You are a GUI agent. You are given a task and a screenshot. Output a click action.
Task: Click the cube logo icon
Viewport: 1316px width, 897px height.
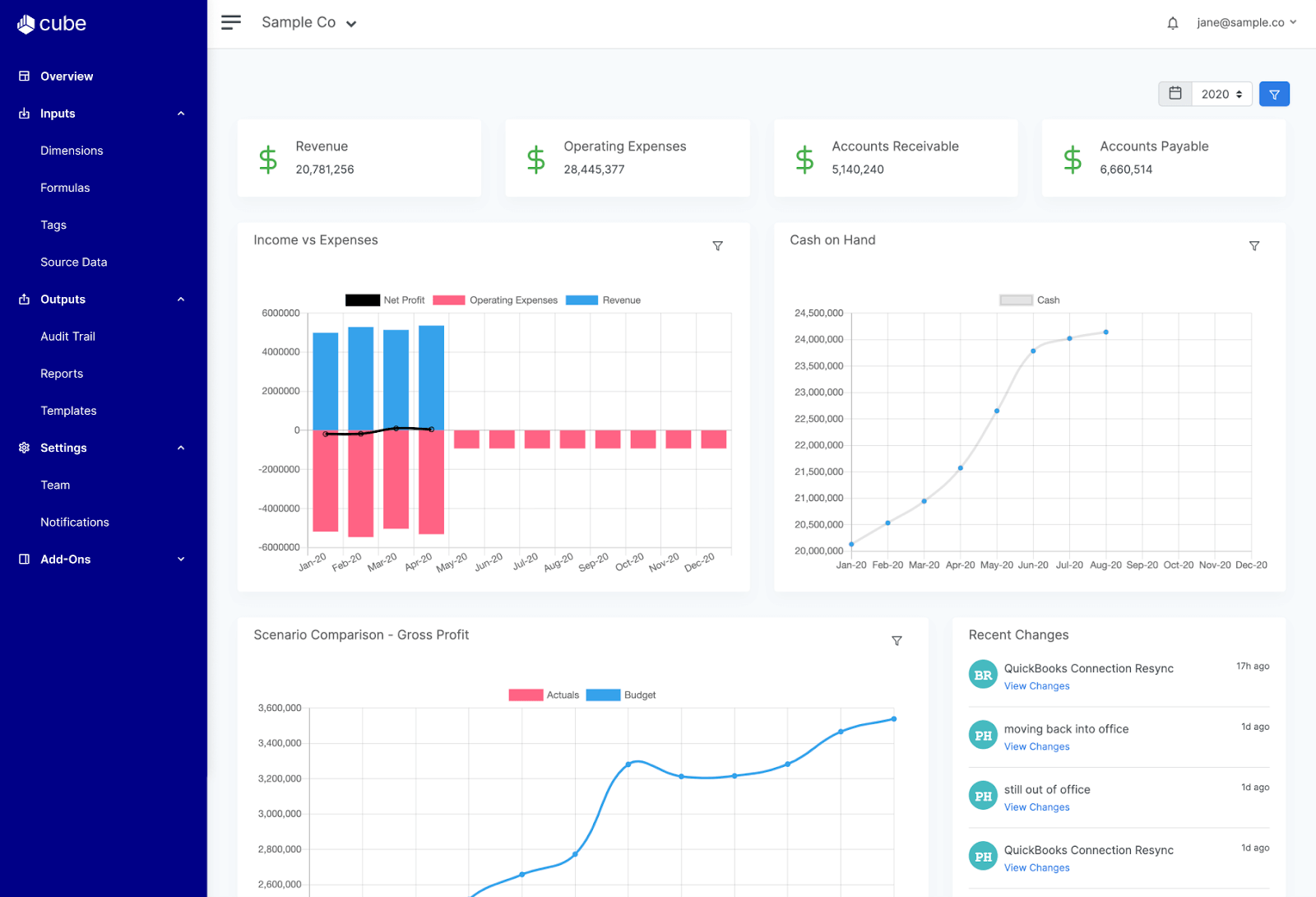[x=24, y=23]
